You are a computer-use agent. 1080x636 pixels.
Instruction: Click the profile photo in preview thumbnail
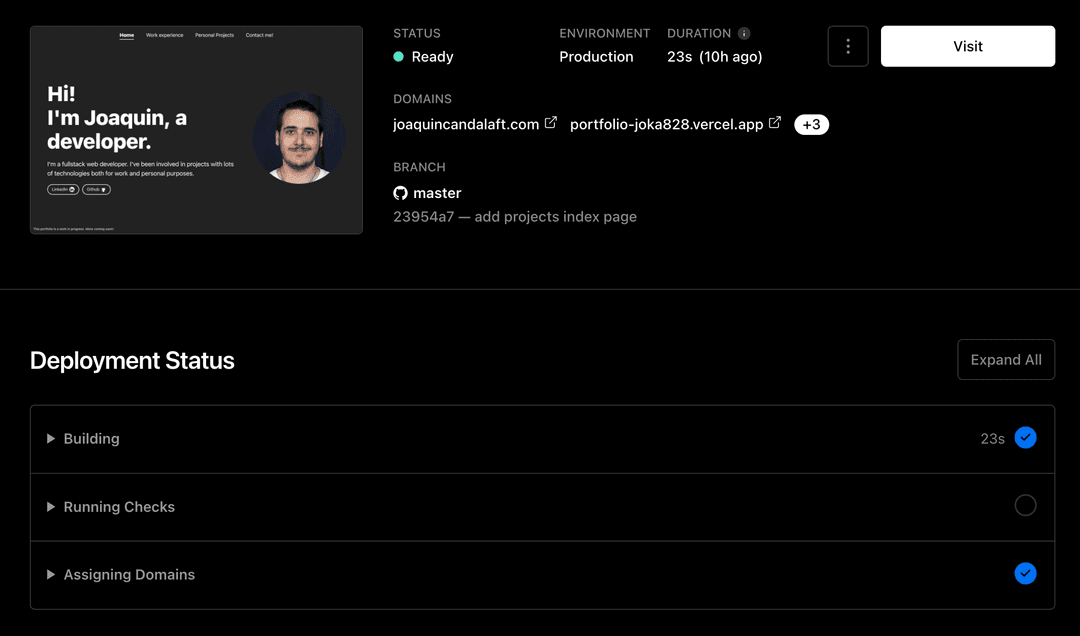(x=299, y=138)
